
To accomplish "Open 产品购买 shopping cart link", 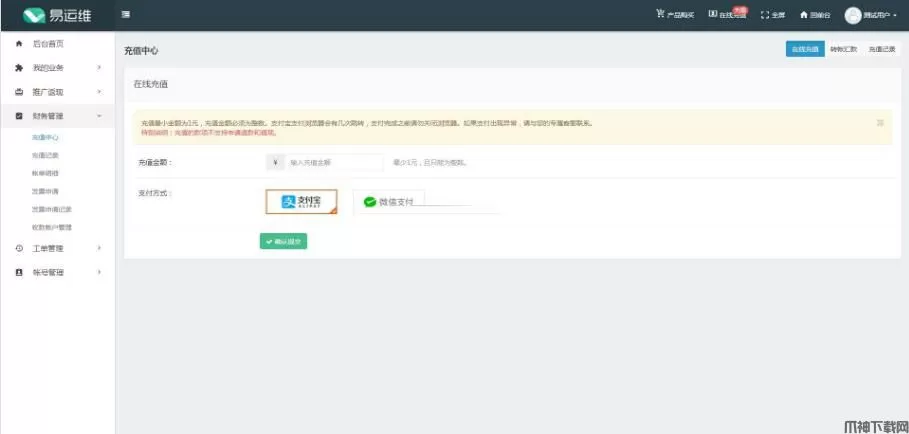I will click(x=675, y=15).
